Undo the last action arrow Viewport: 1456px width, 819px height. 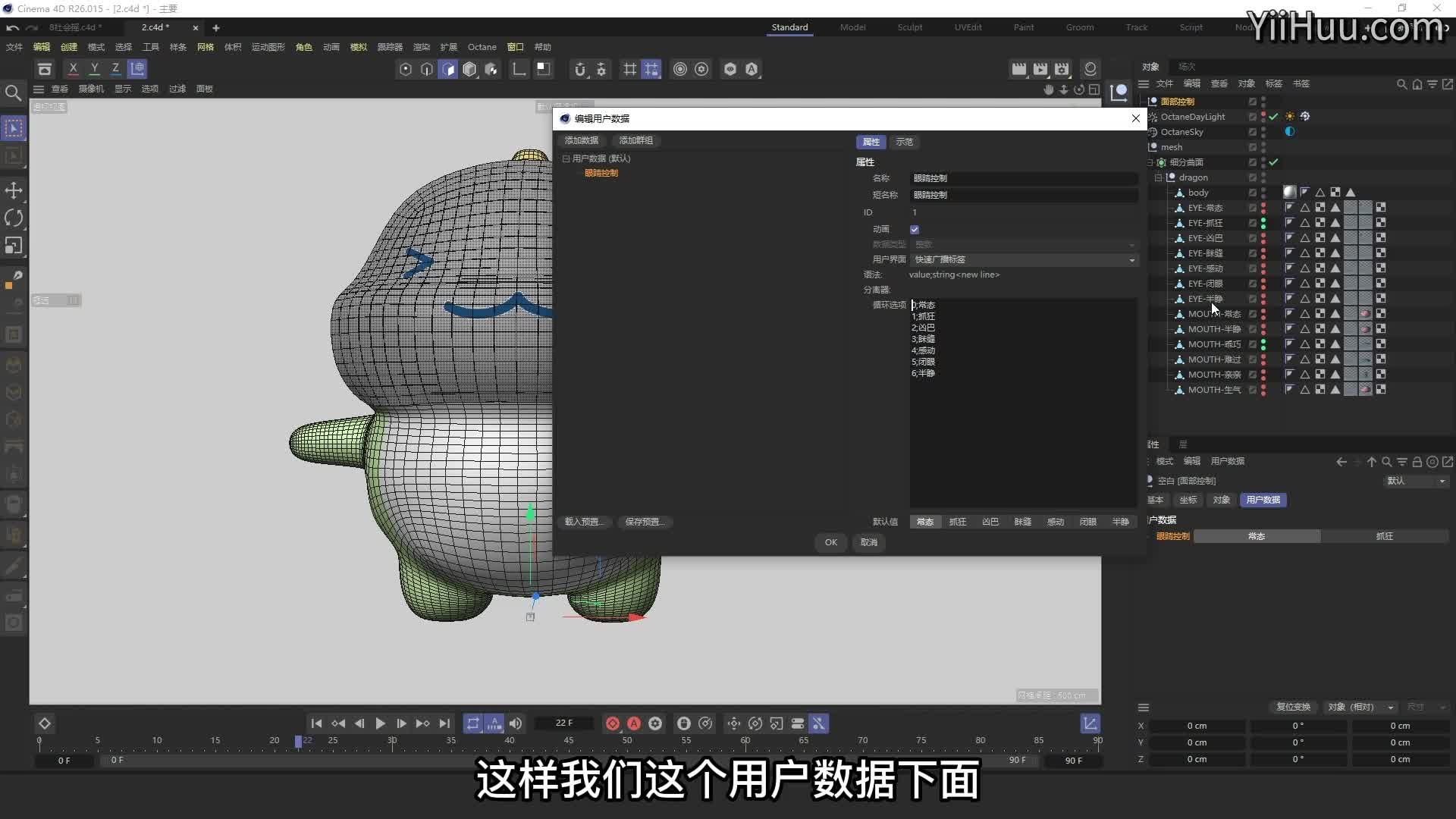click(x=13, y=27)
